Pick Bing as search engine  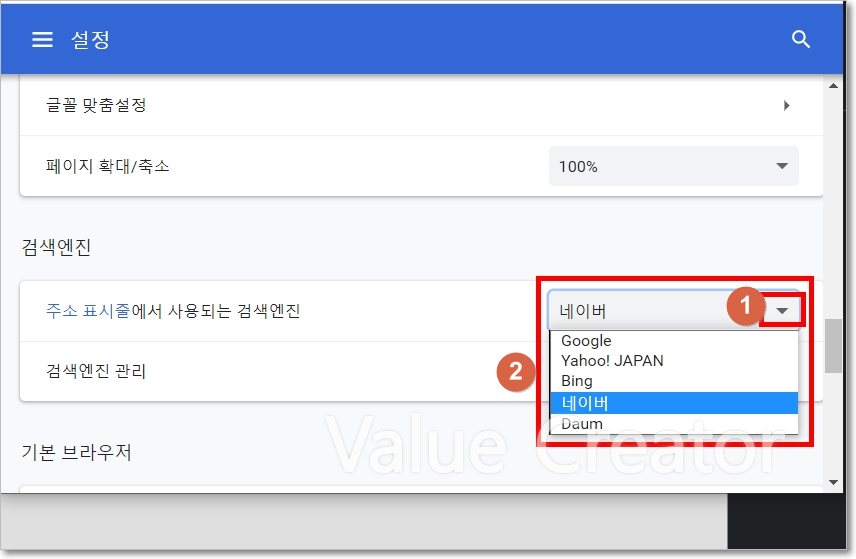[674, 381]
